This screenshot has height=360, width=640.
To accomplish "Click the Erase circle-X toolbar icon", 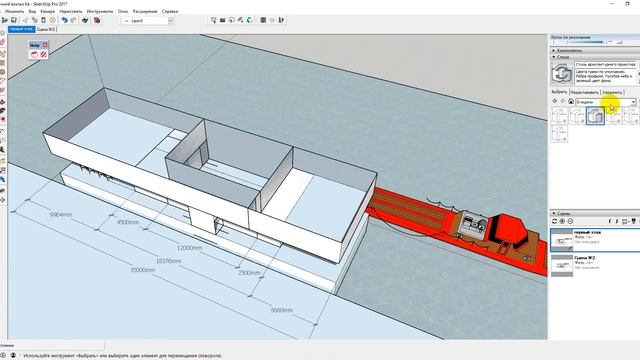I will coord(53,20).
